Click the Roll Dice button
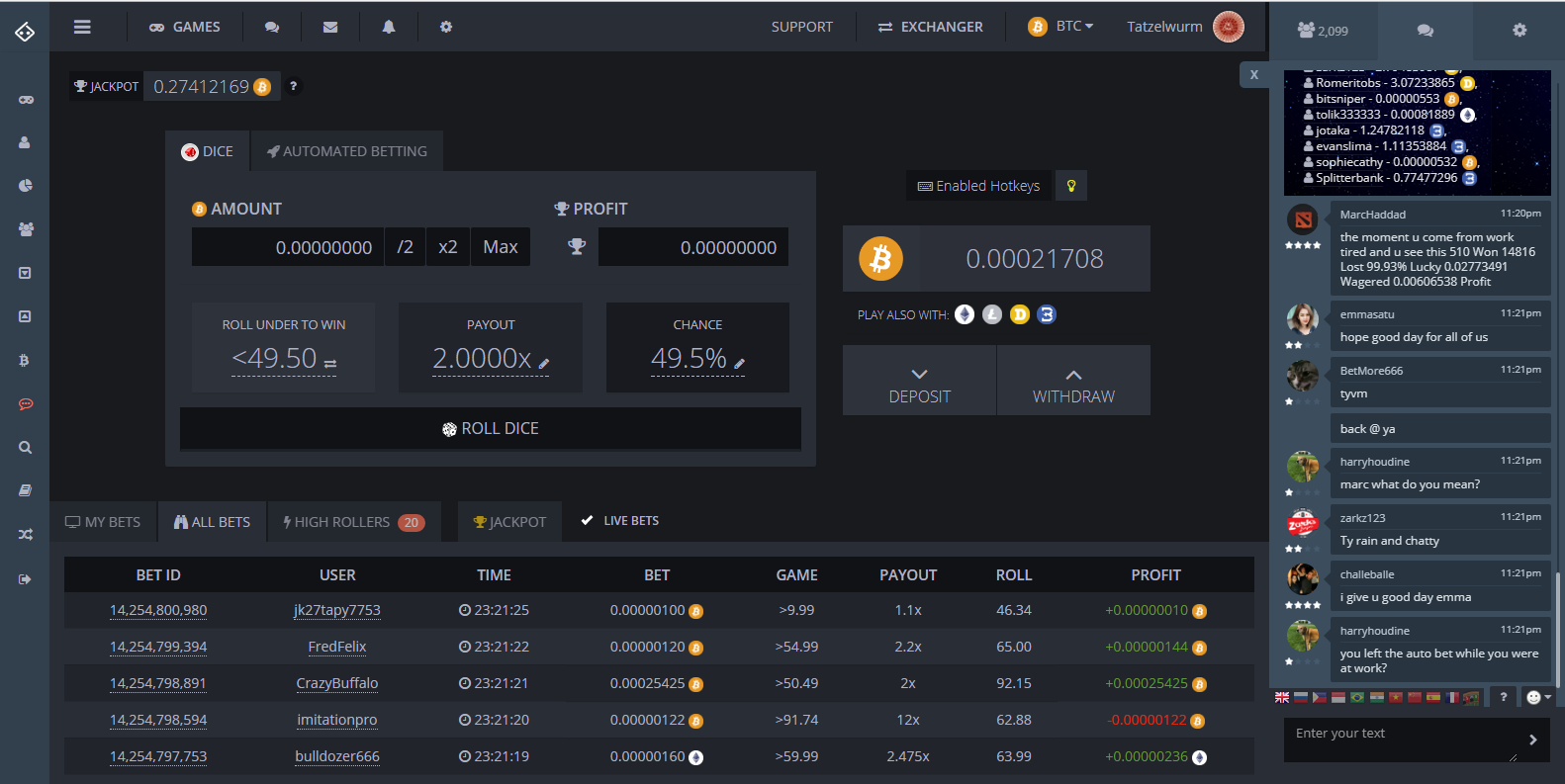The height and width of the screenshot is (784, 1565). (x=491, y=428)
